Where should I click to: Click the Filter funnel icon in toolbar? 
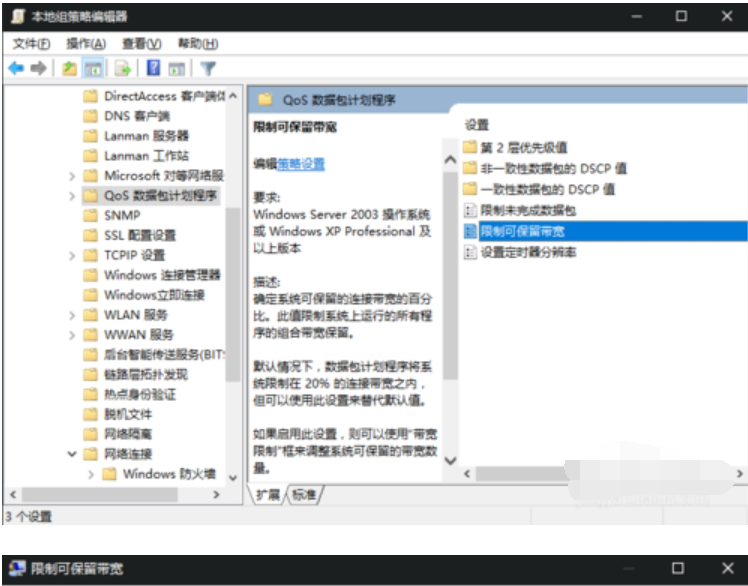[207, 69]
